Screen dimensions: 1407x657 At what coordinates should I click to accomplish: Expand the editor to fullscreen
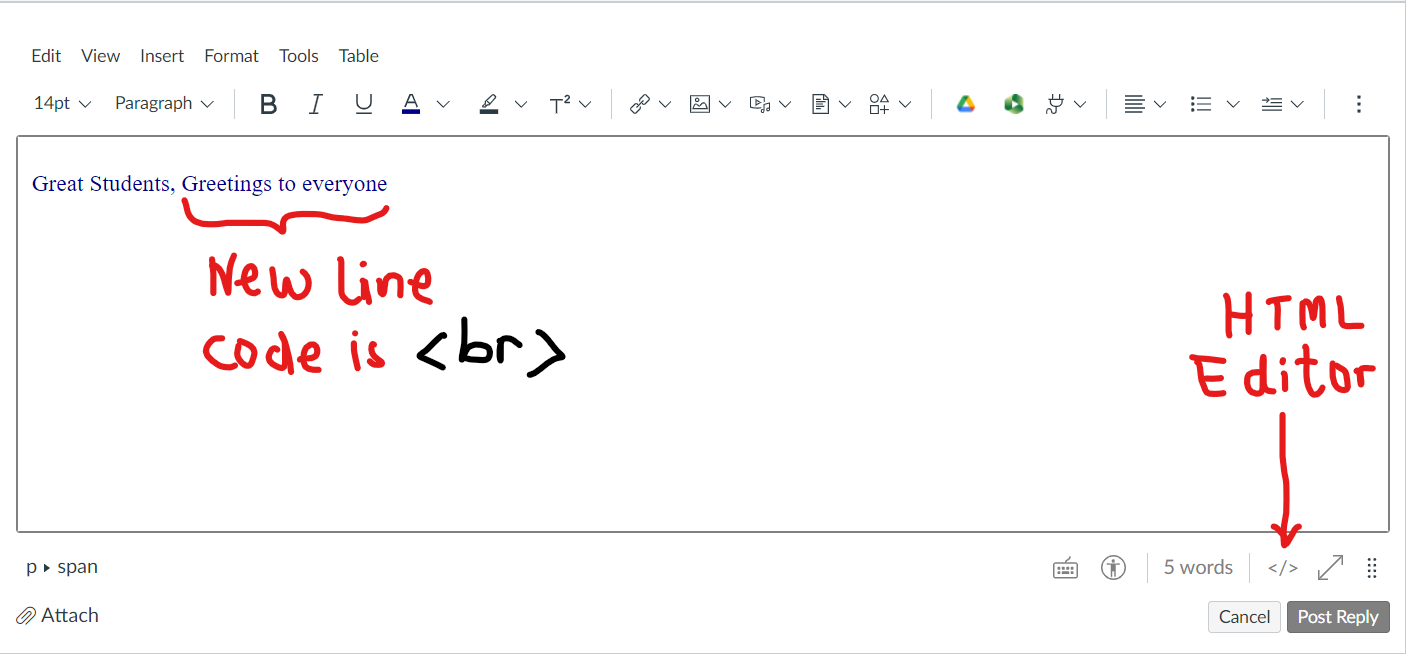coord(1330,567)
